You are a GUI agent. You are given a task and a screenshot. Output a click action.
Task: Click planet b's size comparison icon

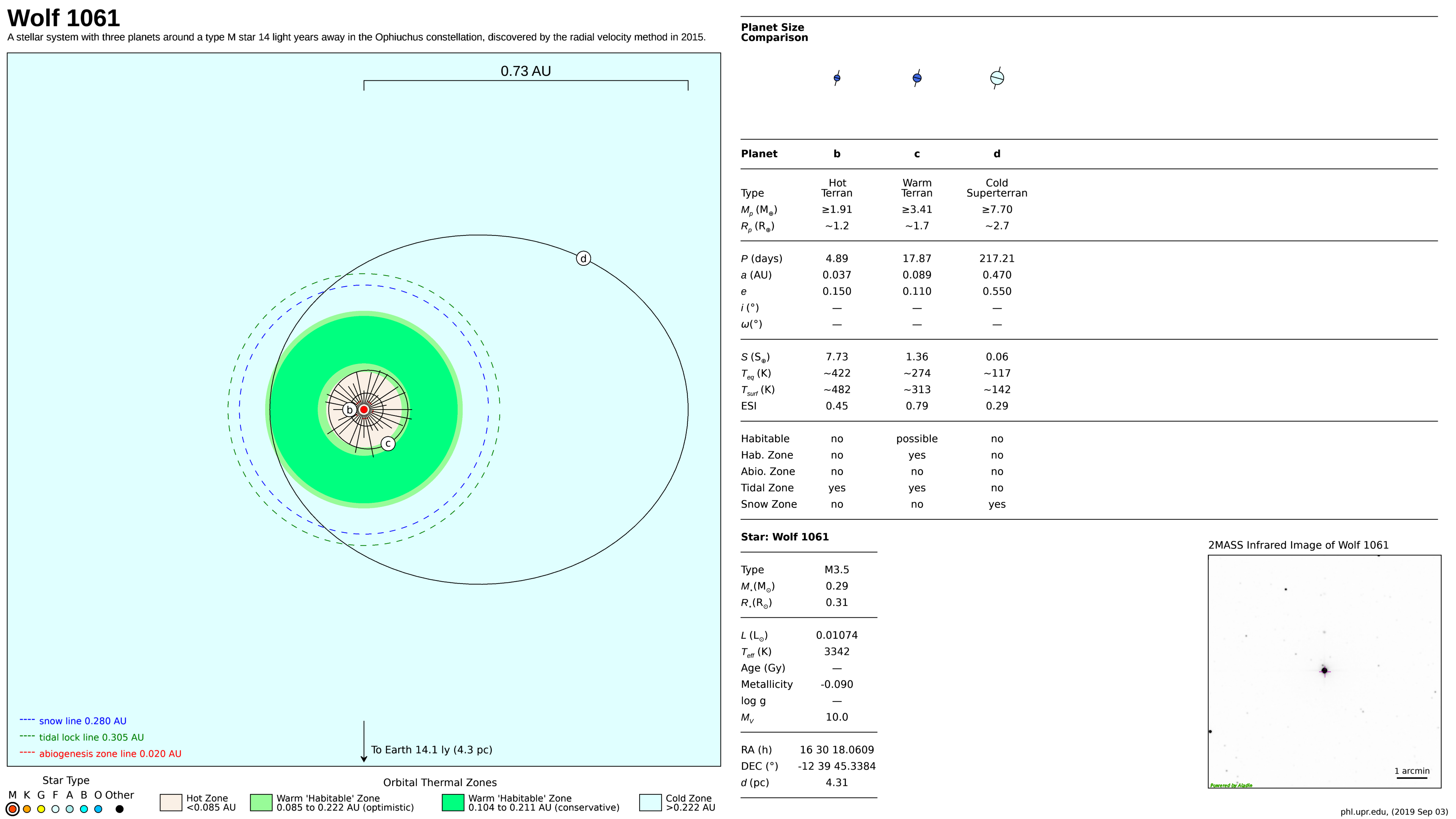point(836,78)
